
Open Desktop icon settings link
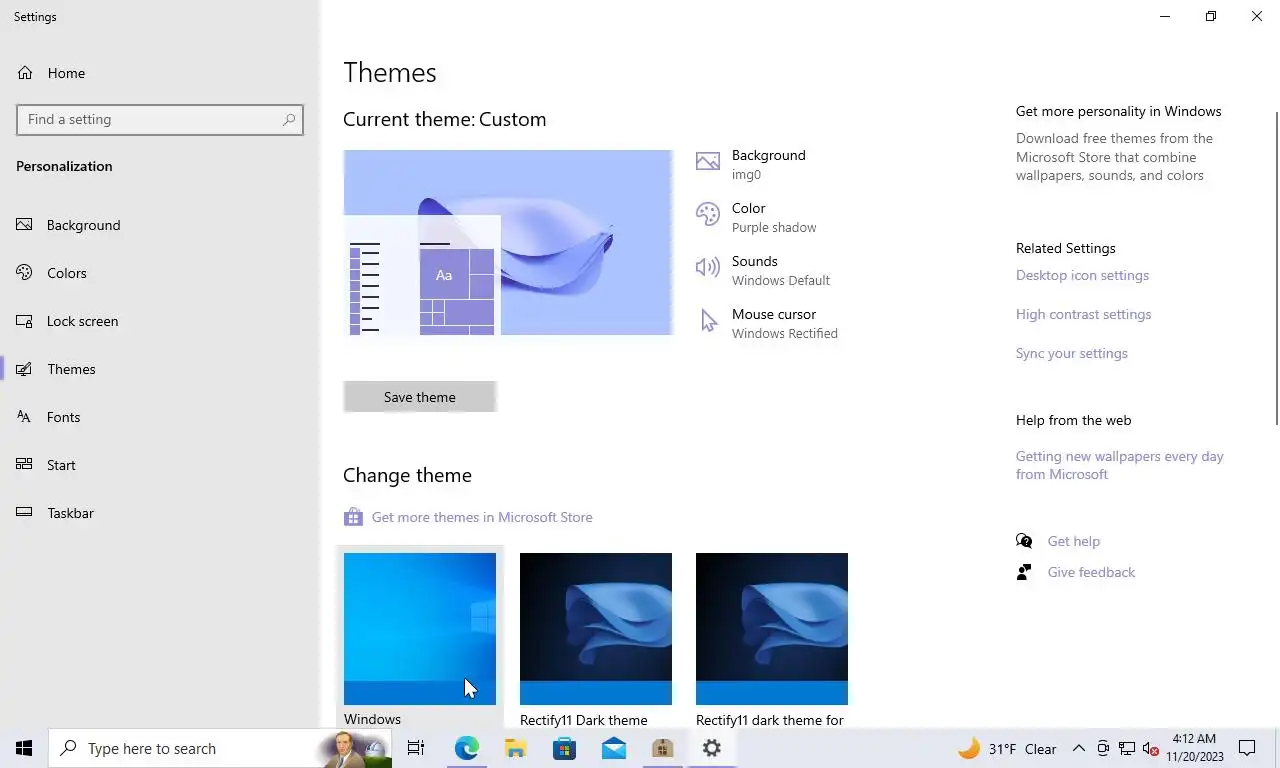1082,275
